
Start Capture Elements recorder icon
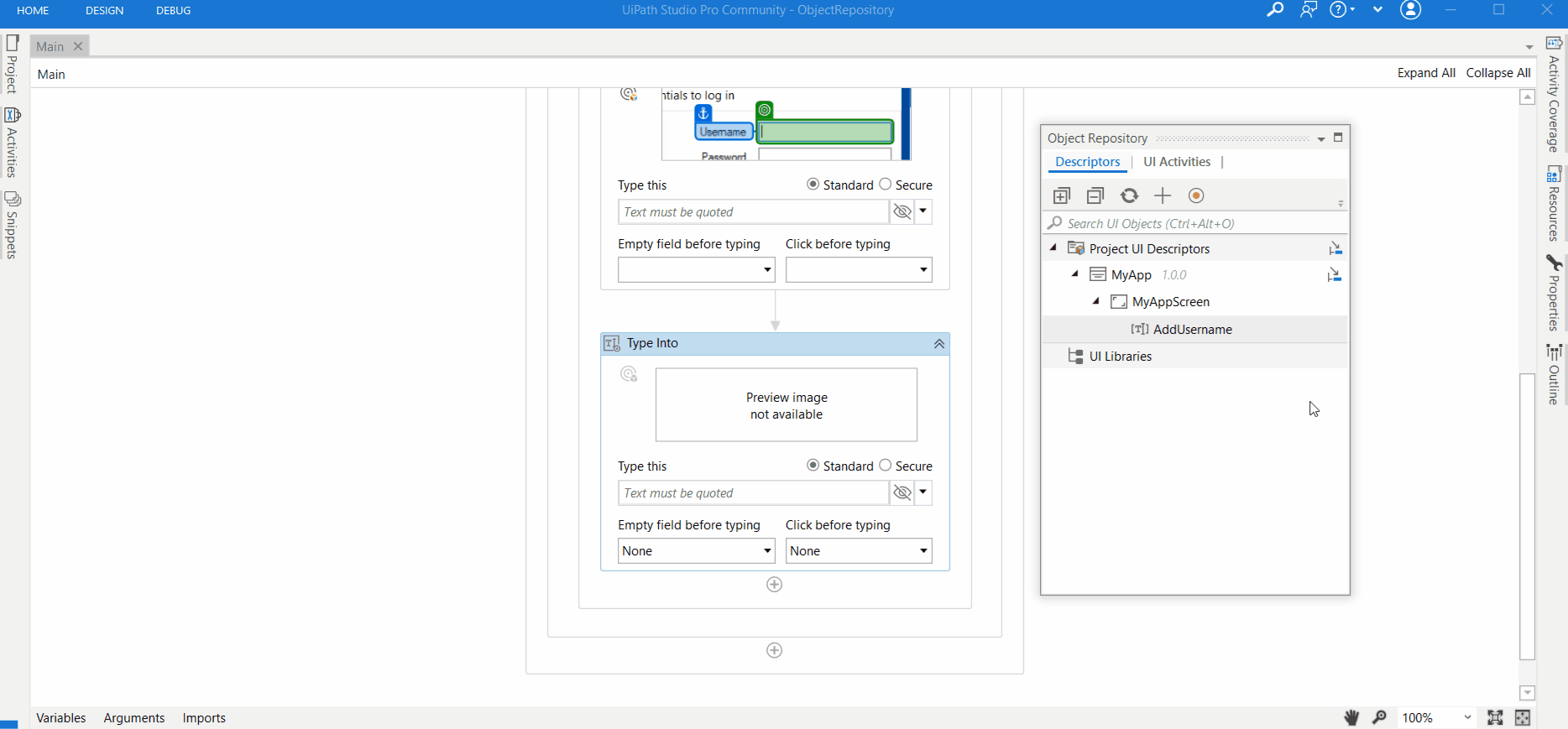click(1196, 196)
